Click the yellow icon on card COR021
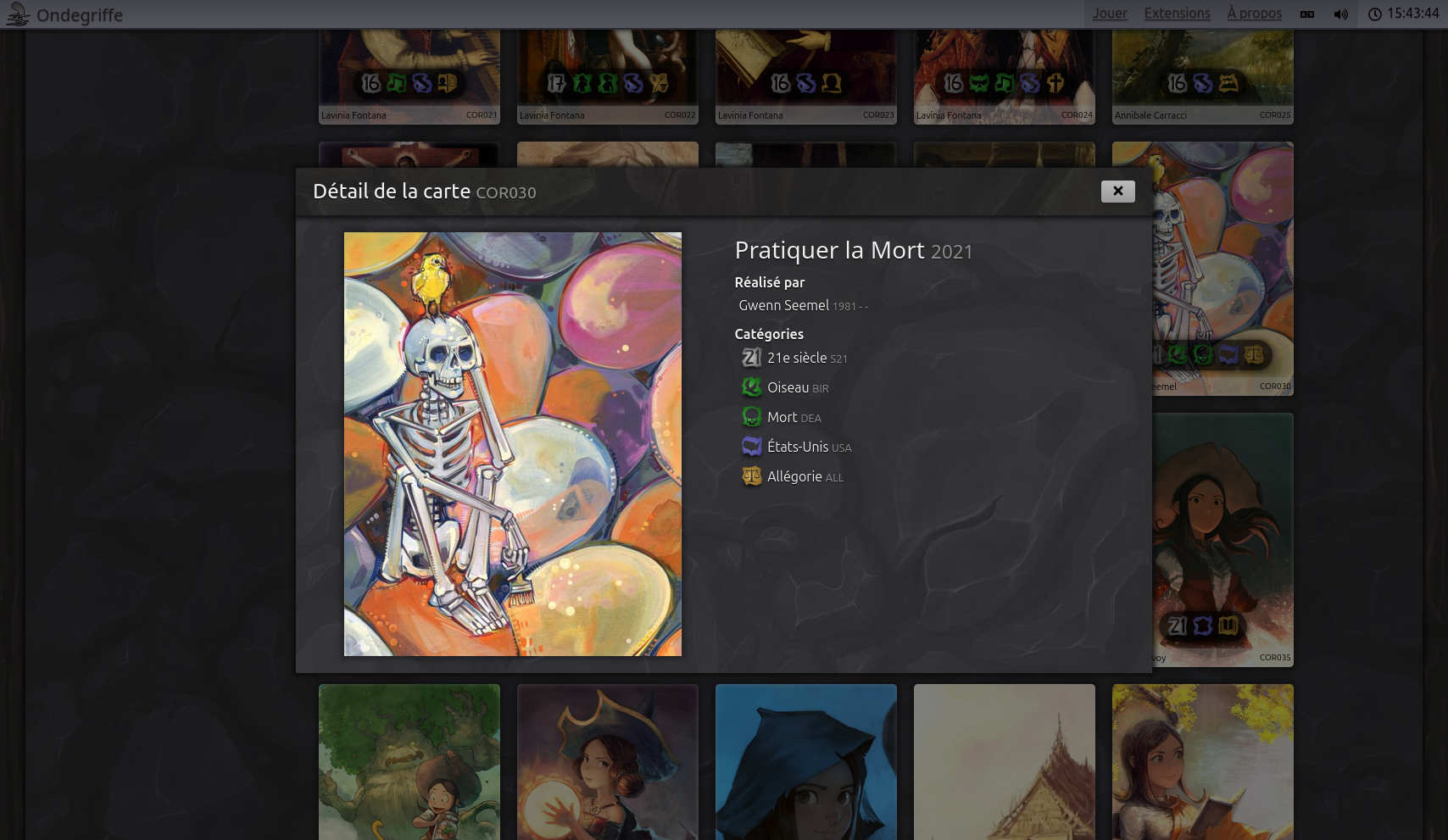Screen dimensions: 1448x840 pyautogui.click(x=448, y=83)
